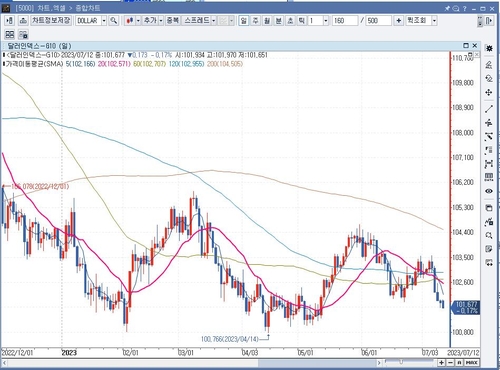This screenshot has width=500, height=370.
Task: Click the greyed-out chart icon after 스프레드
Action: [223, 21]
